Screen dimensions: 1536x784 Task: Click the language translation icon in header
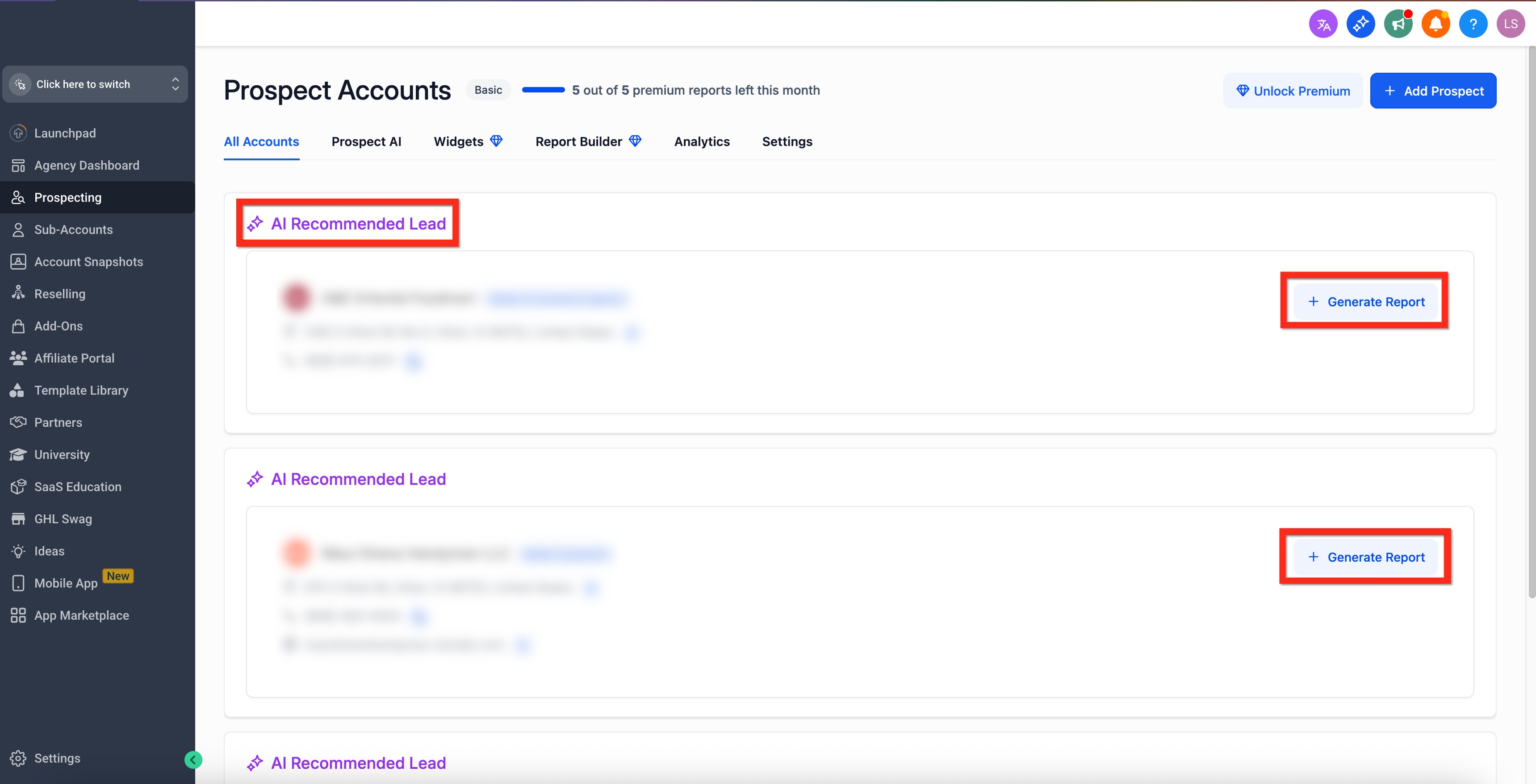1323,25
